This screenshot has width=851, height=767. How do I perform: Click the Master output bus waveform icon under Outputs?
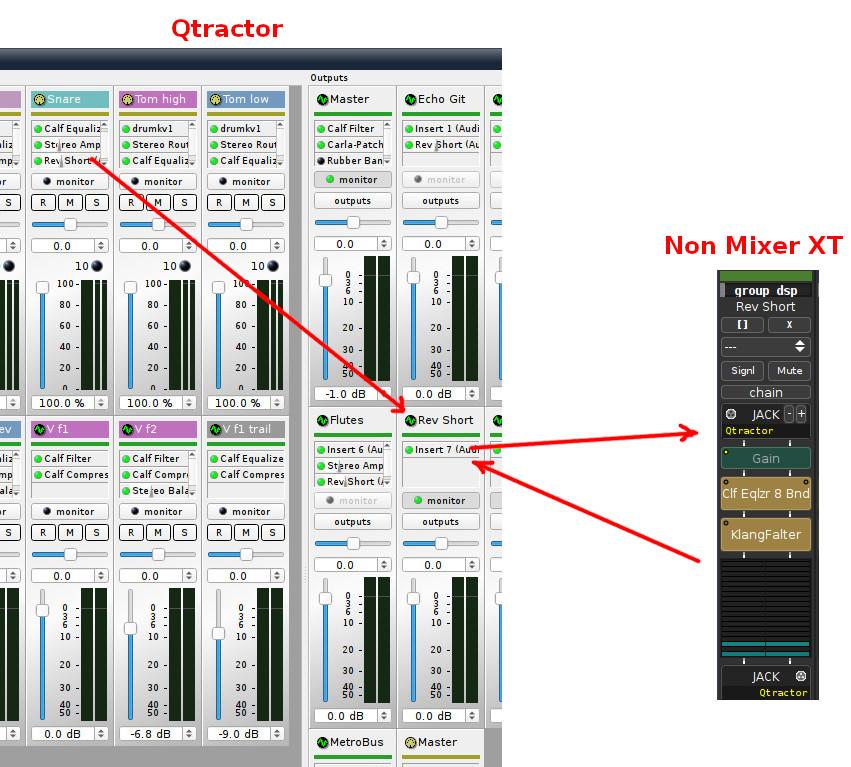click(x=322, y=99)
